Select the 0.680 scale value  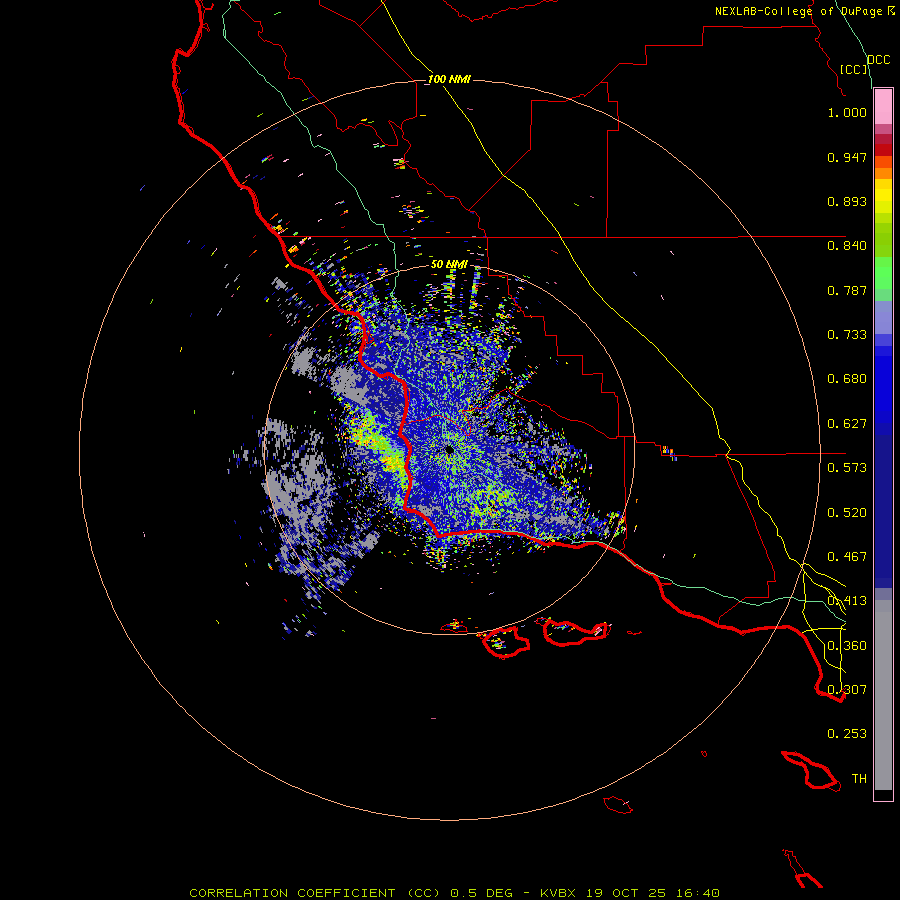pos(847,379)
